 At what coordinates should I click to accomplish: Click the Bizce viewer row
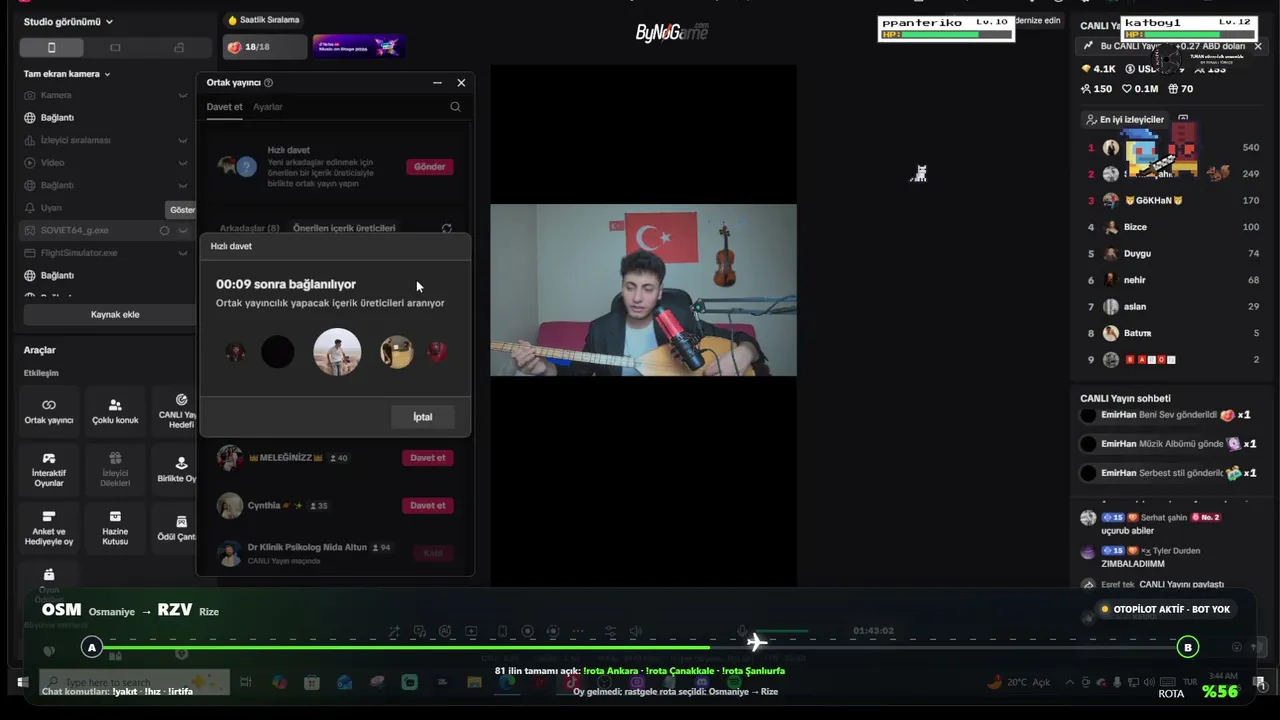1173,227
